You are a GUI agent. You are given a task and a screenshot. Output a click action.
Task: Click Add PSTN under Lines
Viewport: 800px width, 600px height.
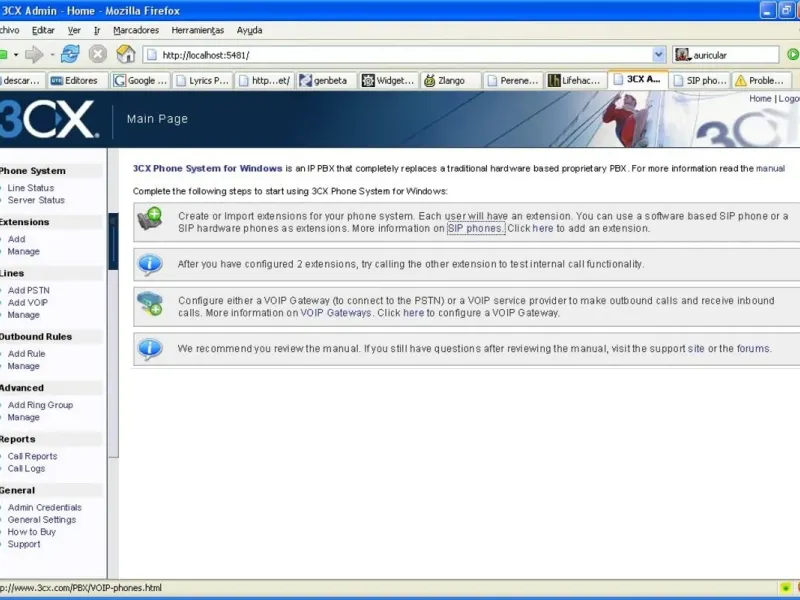29,290
